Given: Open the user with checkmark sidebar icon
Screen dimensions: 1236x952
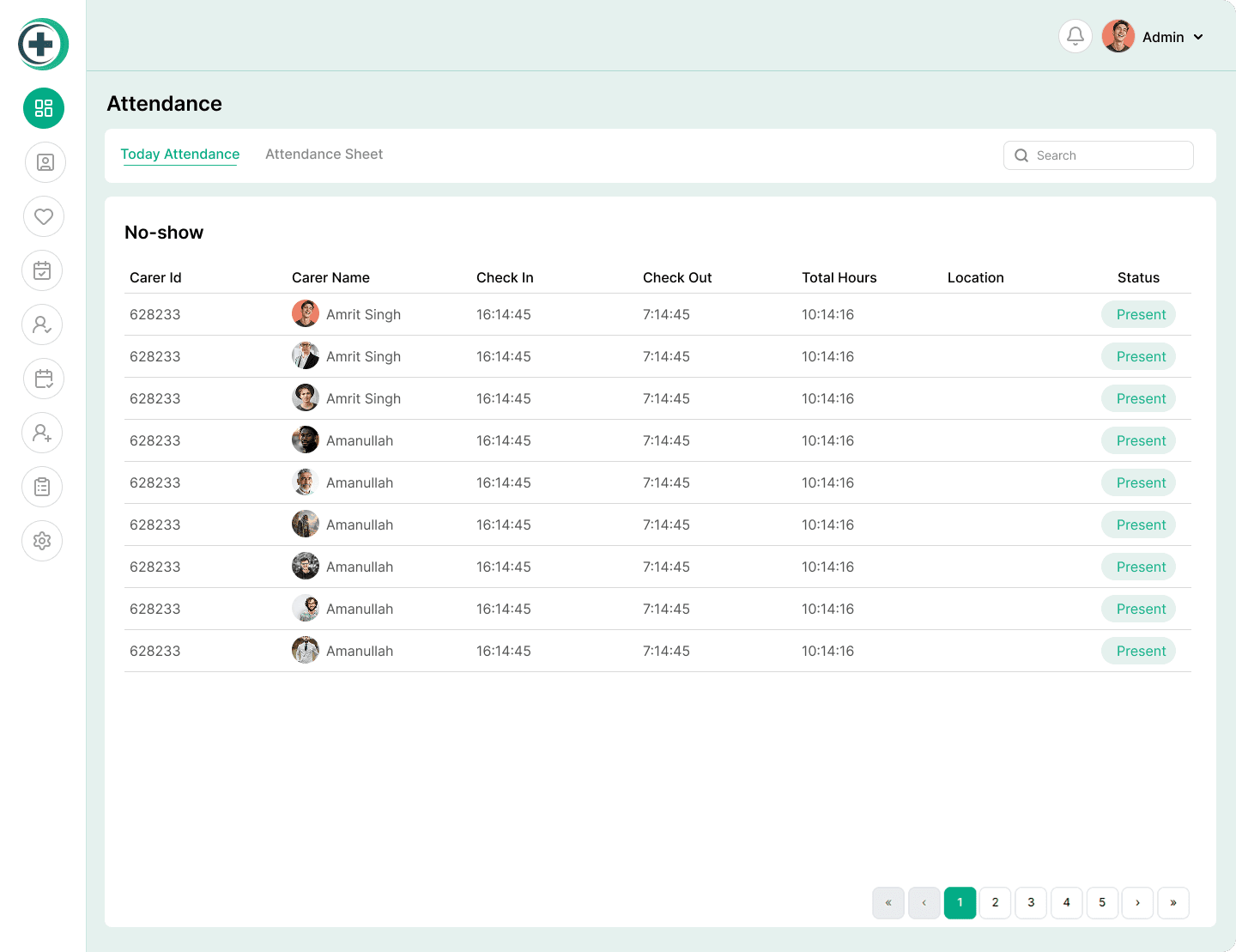Looking at the screenshot, I should coord(42,324).
